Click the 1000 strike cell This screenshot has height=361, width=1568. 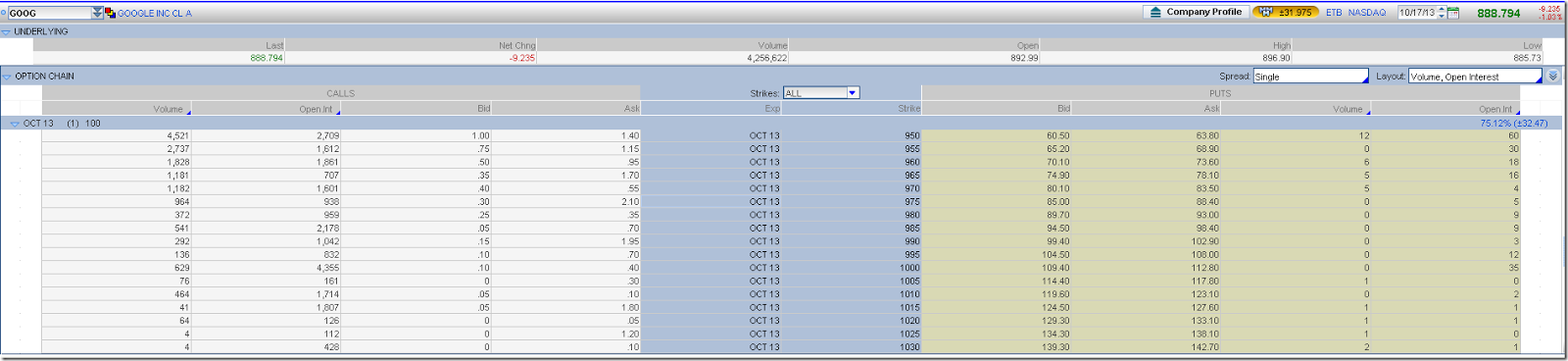click(910, 268)
